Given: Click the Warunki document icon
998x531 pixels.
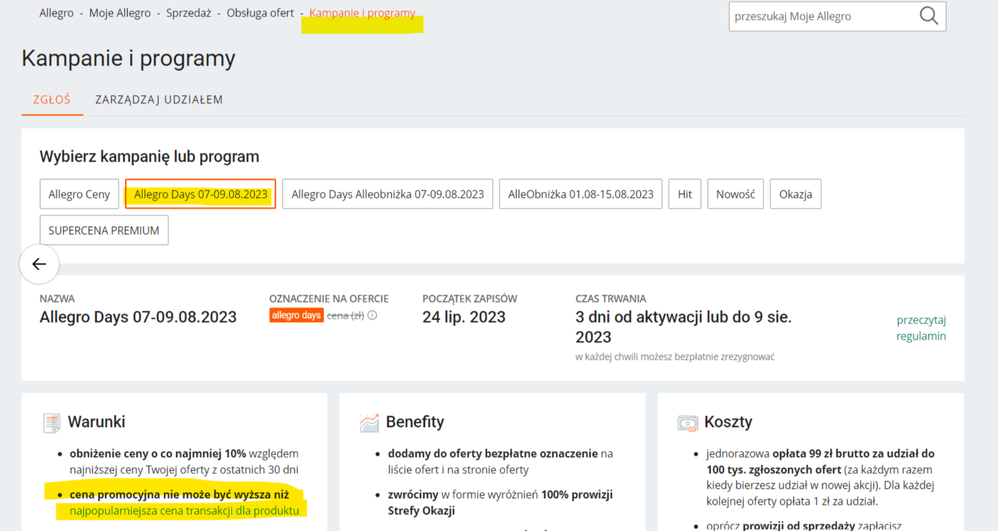Looking at the screenshot, I should point(52,423).
